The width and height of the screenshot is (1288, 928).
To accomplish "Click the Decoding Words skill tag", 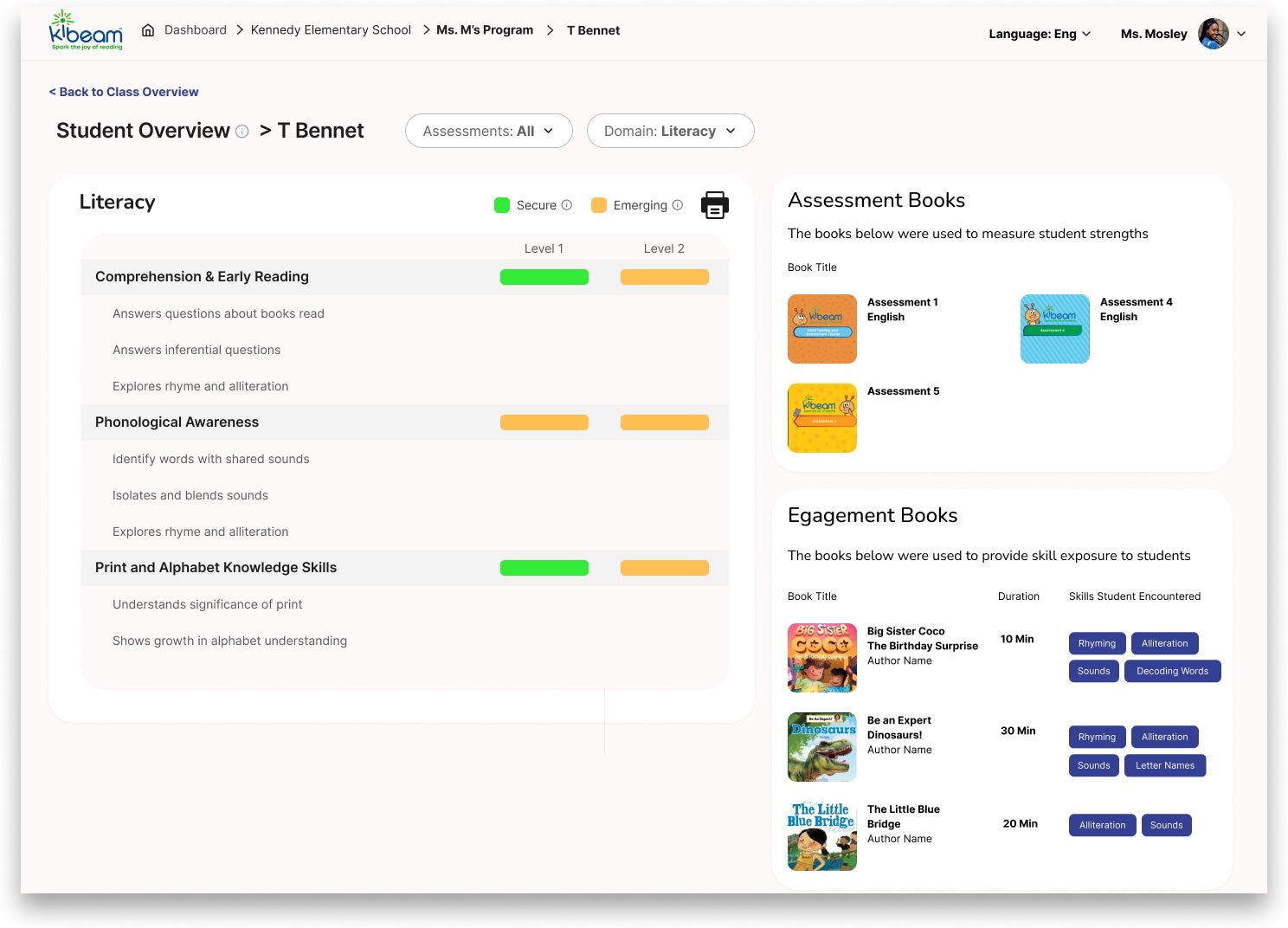I will (x=1172, y=671).
